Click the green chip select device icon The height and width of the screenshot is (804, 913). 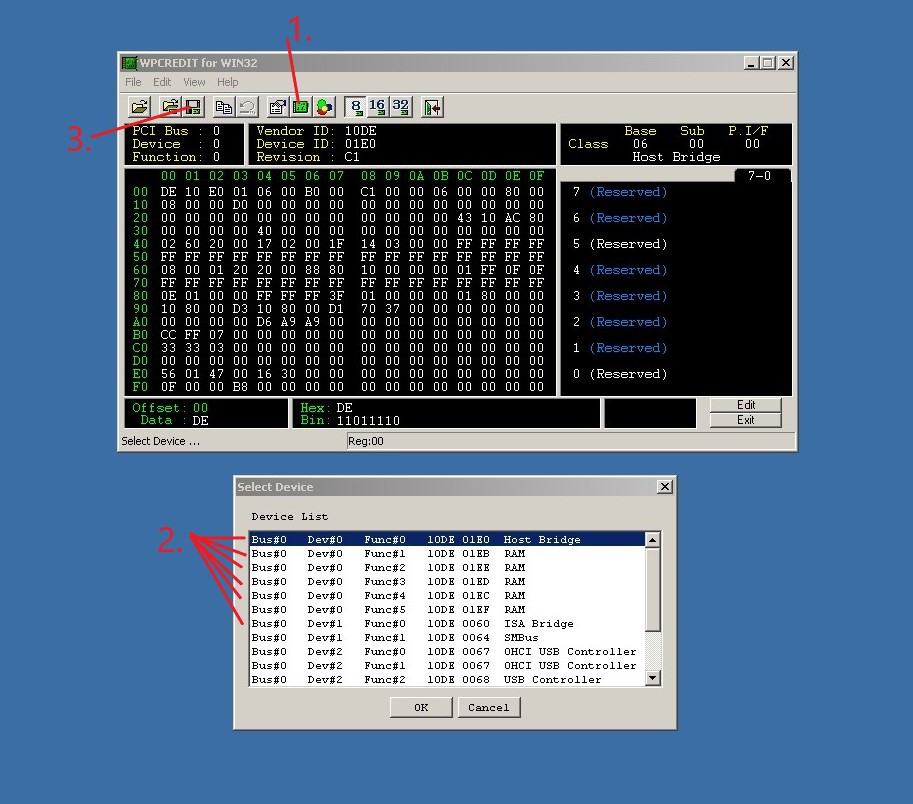pyautogui.click(x=300, y=107)
